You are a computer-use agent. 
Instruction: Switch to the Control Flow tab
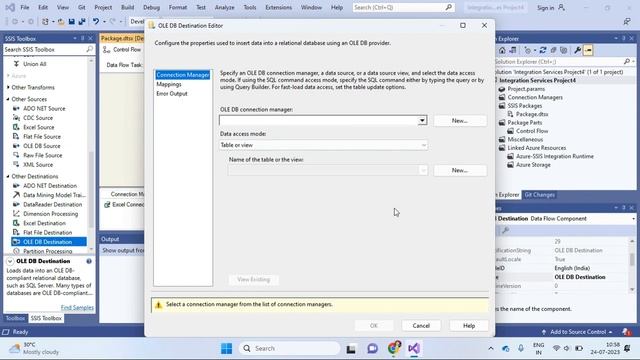(x=122, y=49)
